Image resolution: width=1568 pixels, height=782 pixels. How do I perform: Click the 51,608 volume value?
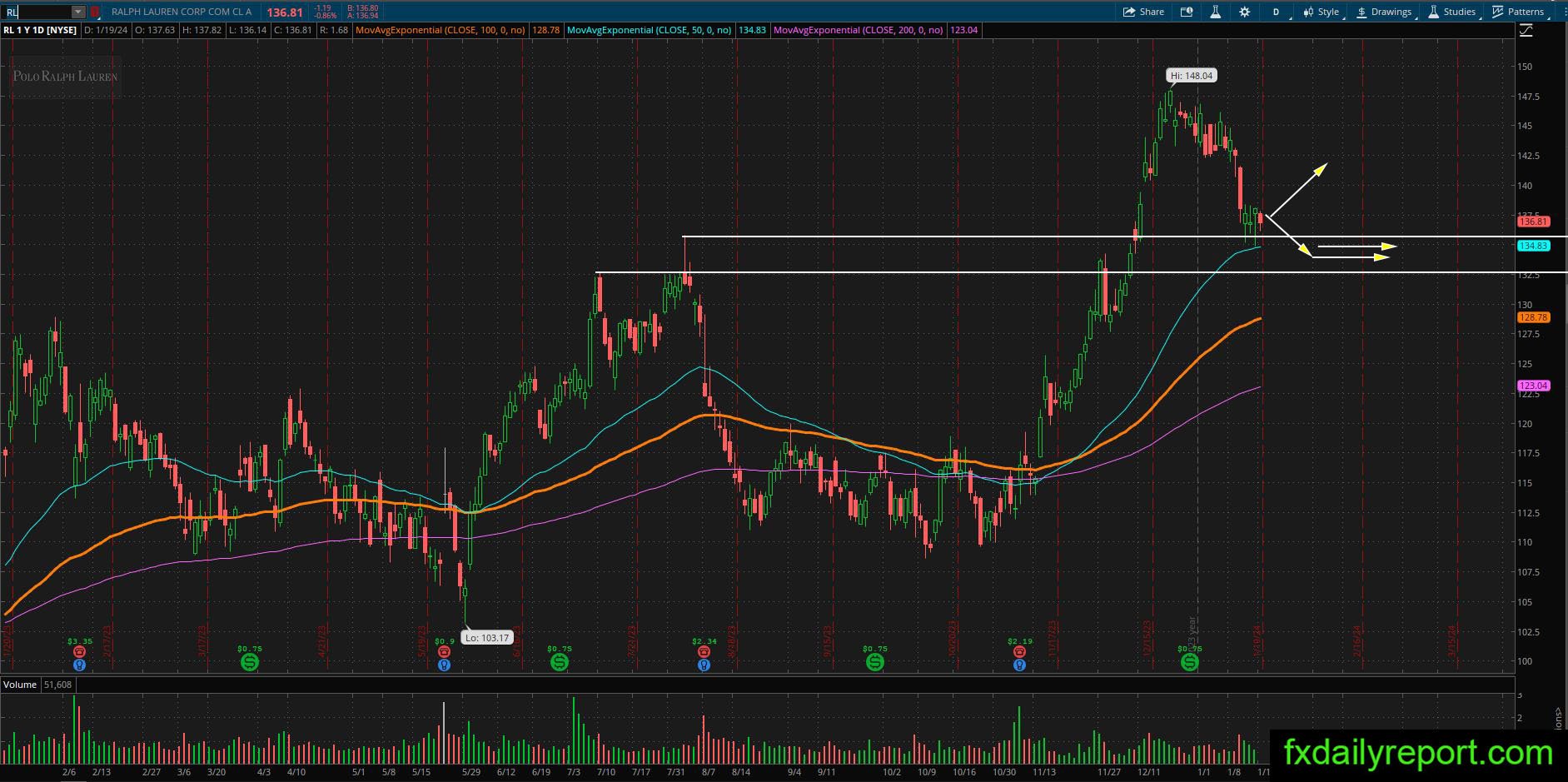(57, 685)
